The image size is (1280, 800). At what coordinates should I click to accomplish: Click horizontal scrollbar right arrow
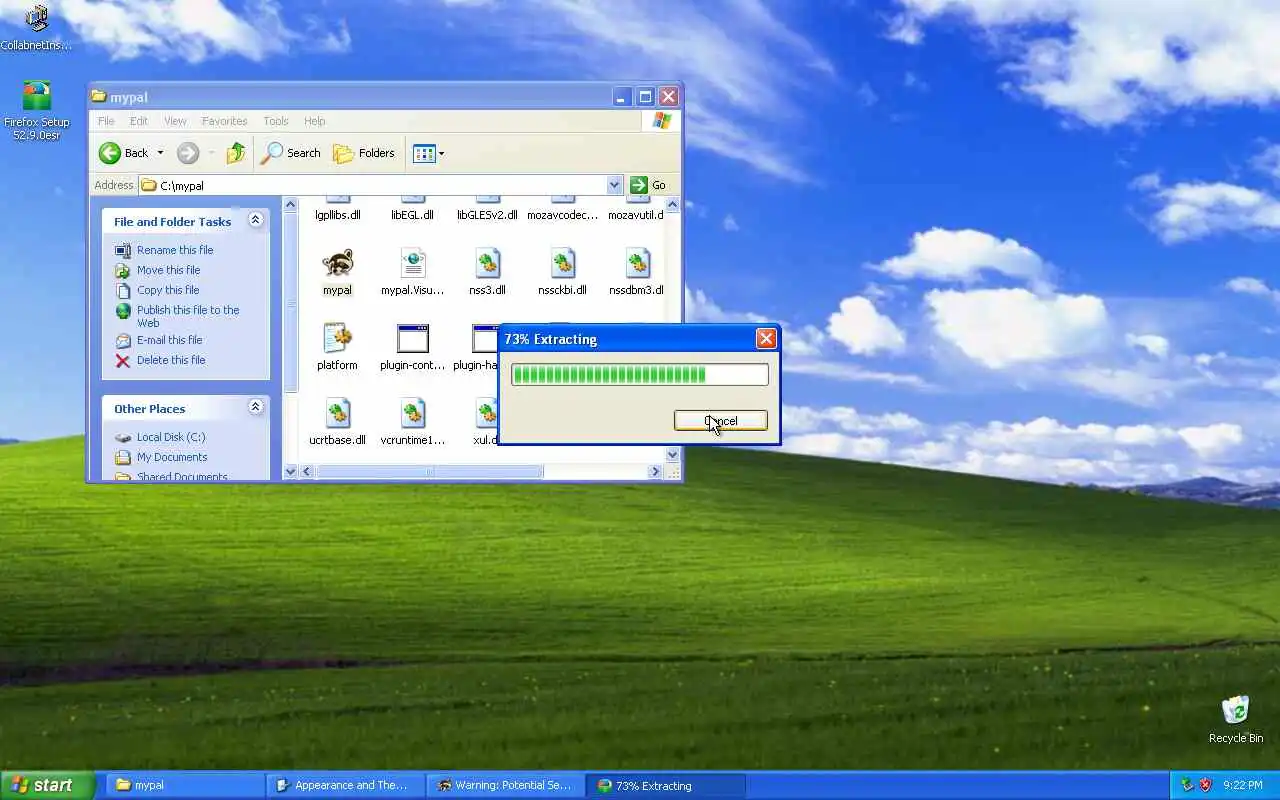point(656,471)
